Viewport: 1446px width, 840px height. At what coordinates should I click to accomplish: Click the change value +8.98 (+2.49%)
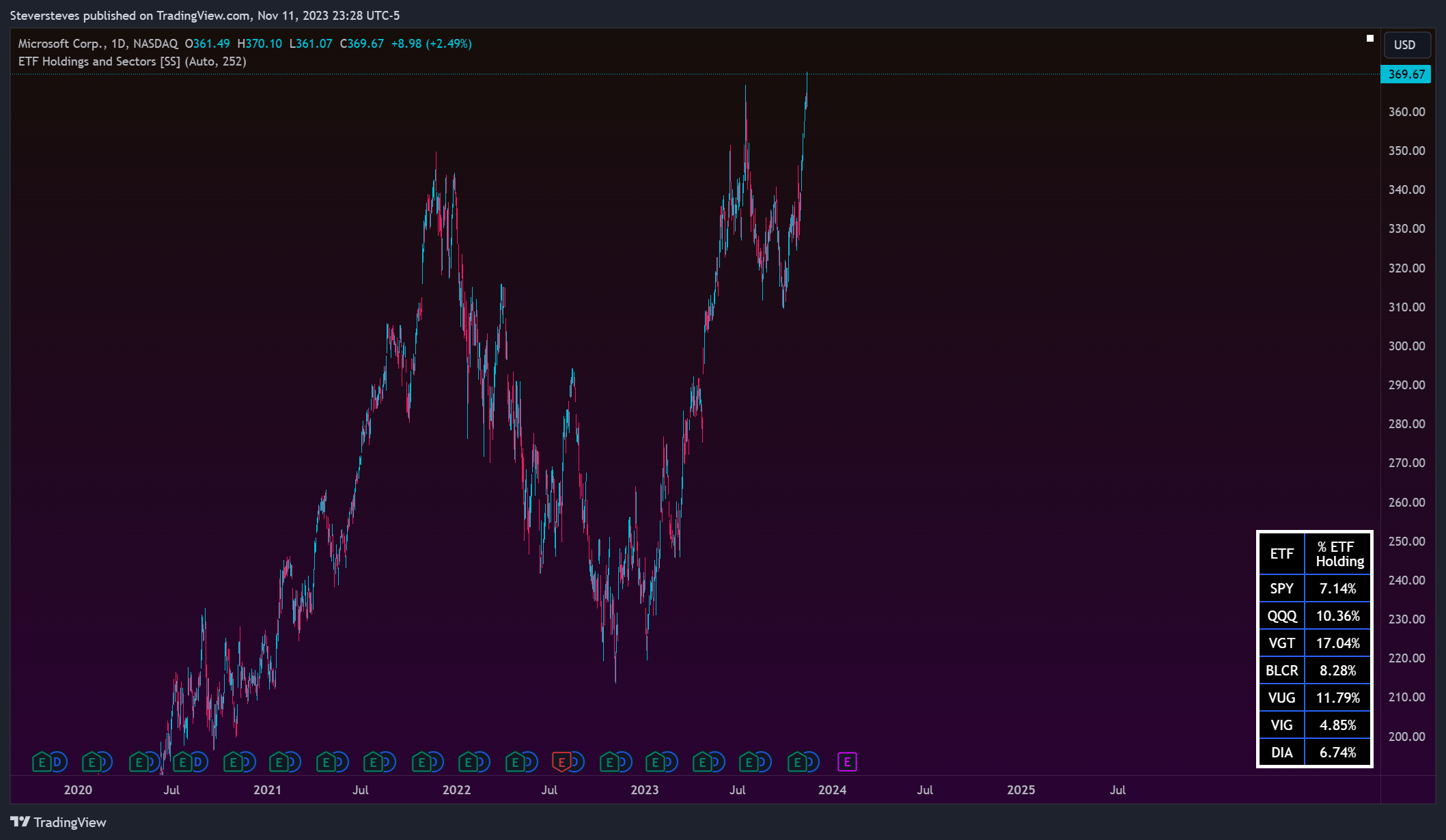point(432,44)
